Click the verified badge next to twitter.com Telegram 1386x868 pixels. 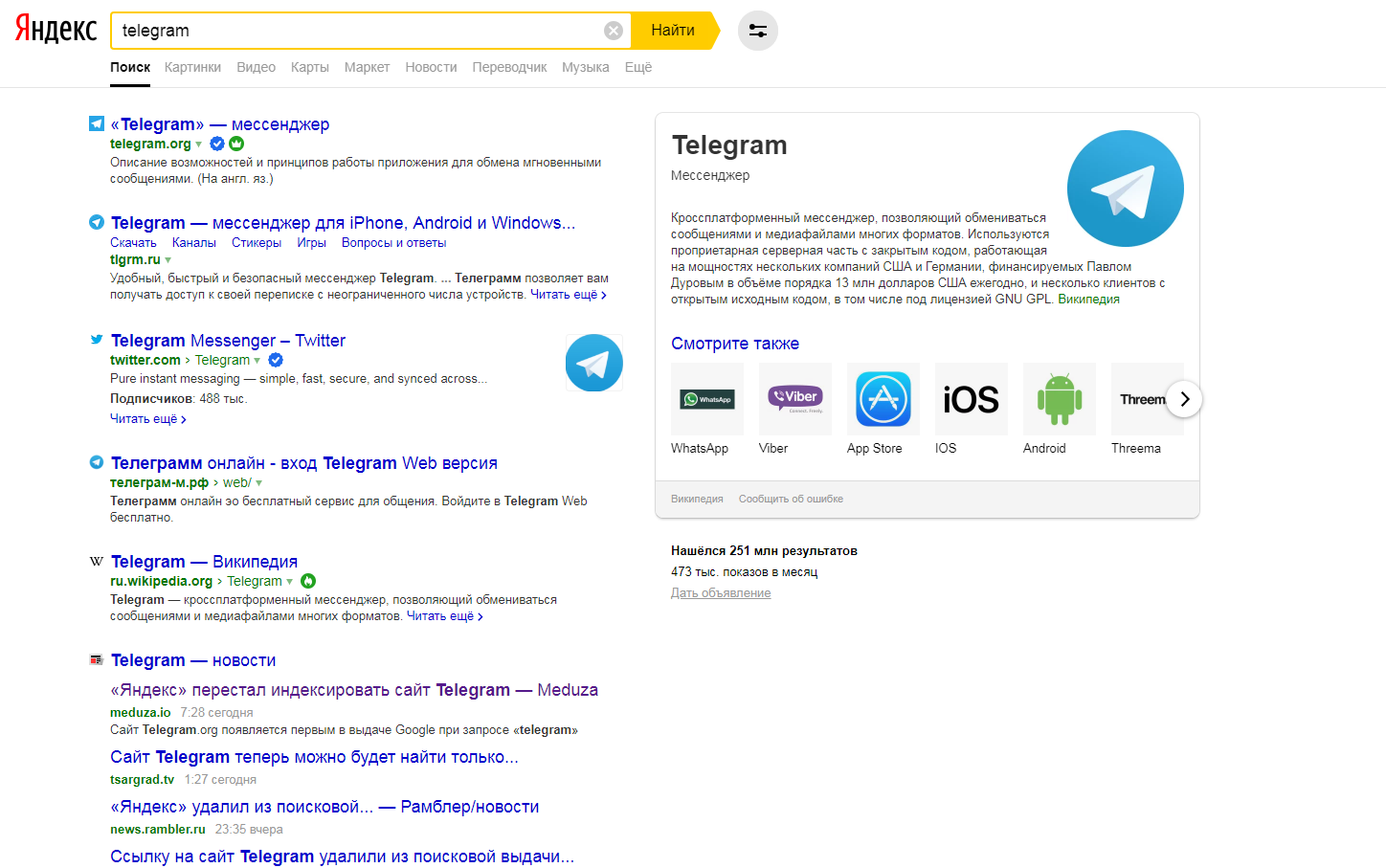pyautogui.click(x=276, y=360)
